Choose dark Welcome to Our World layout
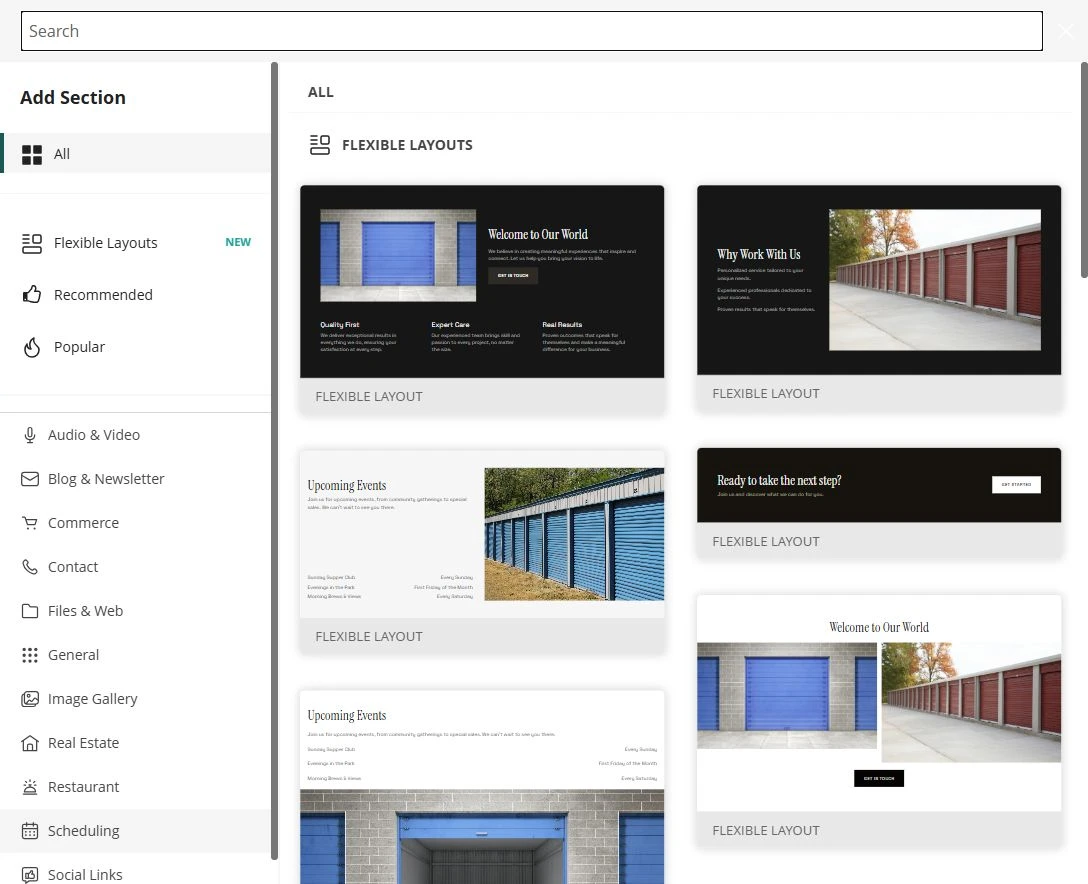 [482, 282]
